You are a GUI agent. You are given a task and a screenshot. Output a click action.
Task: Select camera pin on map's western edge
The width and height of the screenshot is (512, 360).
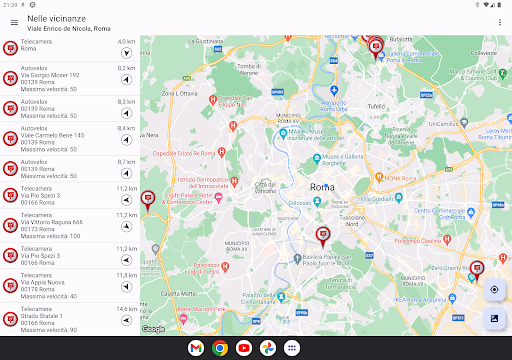[148, 201]
